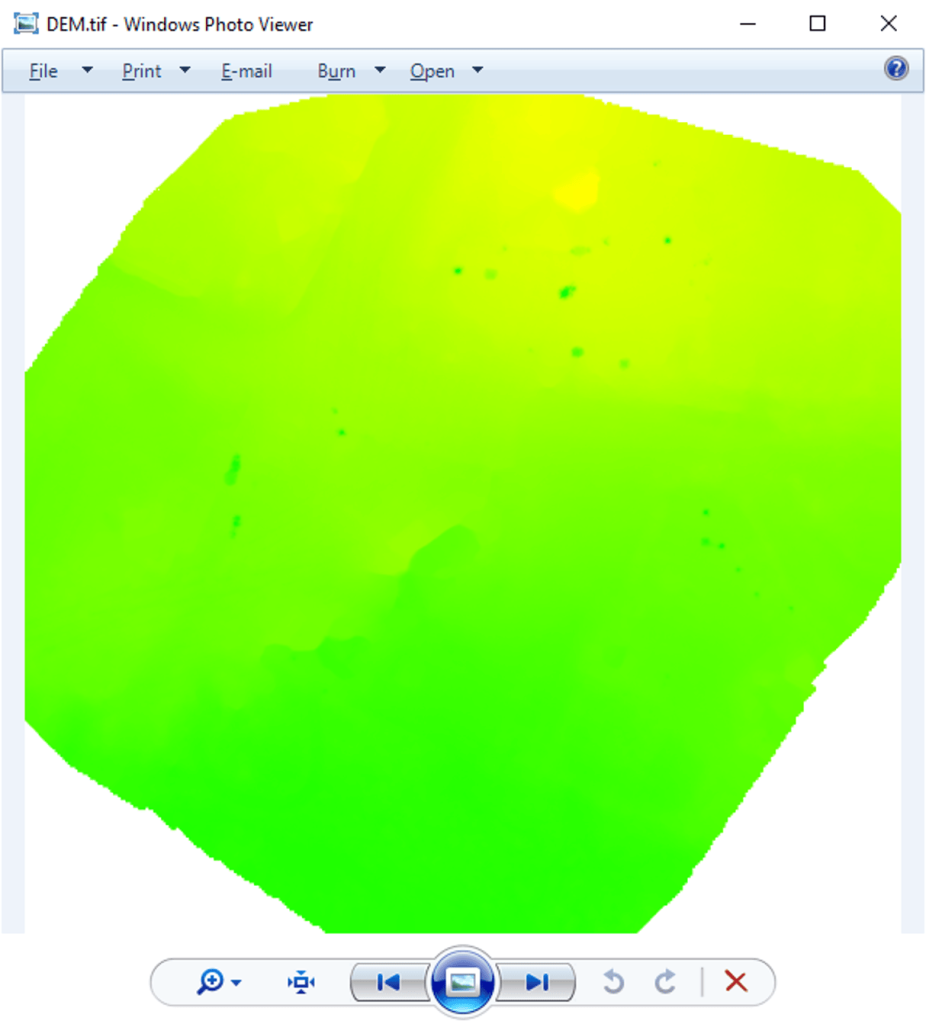Start the slideshow from the center button

[x=462, y=982]
